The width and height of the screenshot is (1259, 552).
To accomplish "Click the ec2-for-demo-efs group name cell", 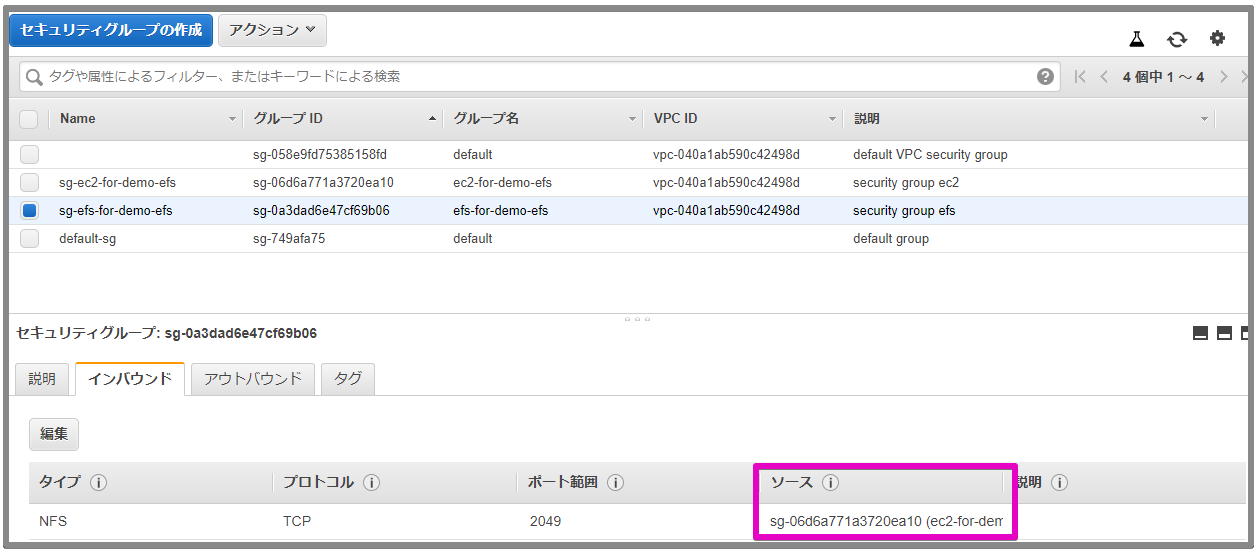I will 502,183.
